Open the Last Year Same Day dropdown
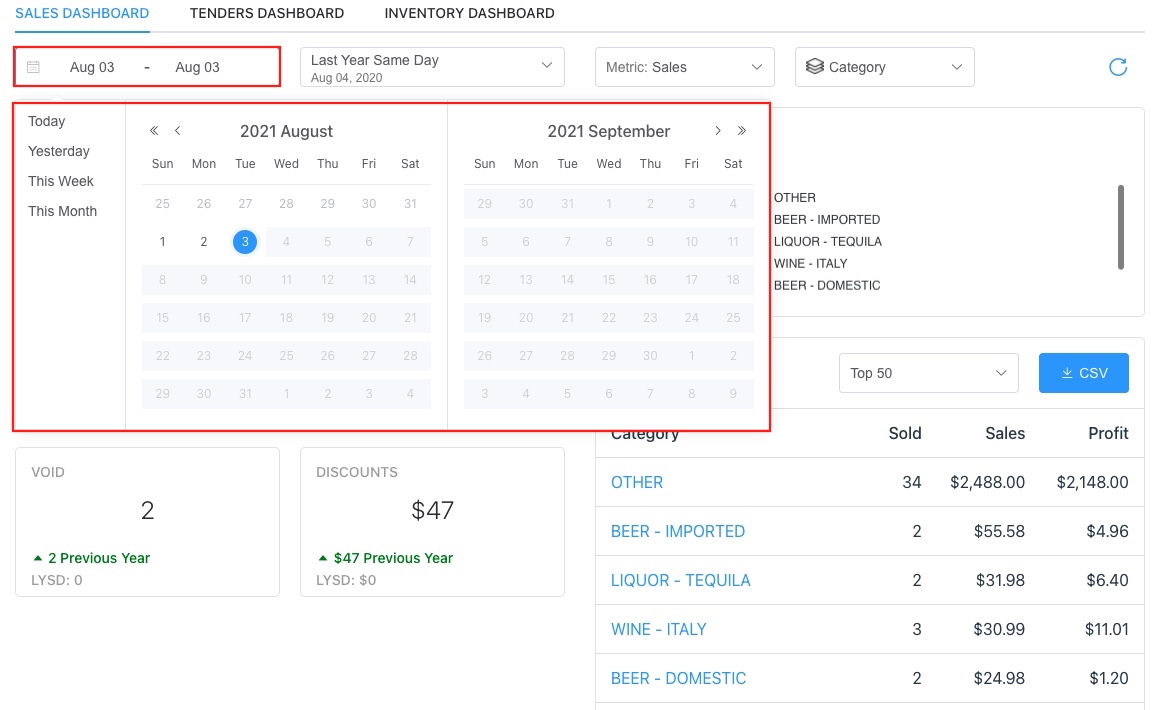Viewport: 1153px width, 710px height. pyautogui.click(x=432, y=67)
